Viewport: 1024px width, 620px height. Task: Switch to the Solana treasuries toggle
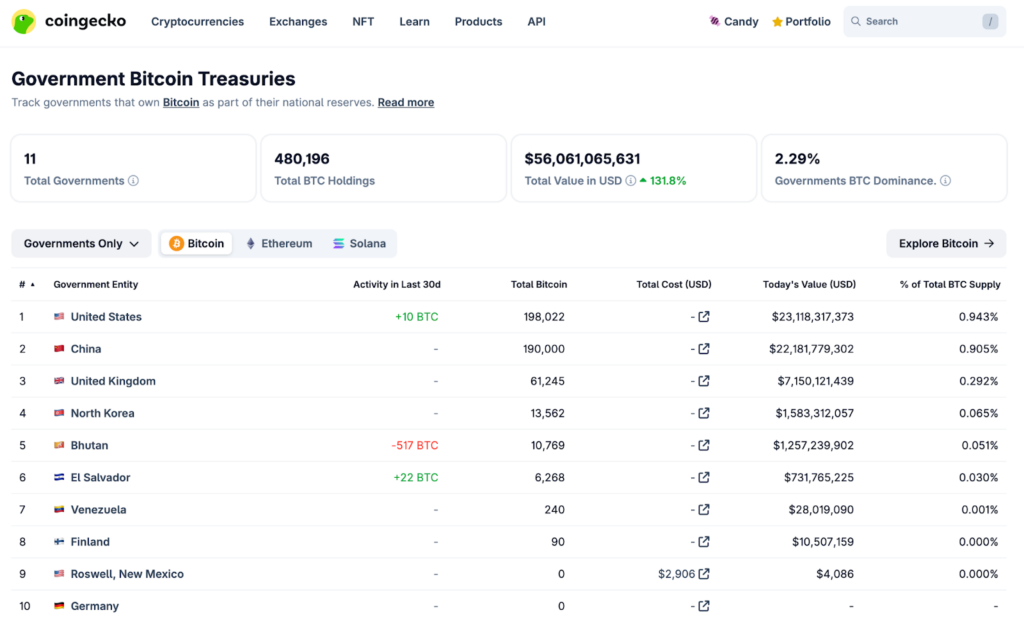tap(359, 243)
